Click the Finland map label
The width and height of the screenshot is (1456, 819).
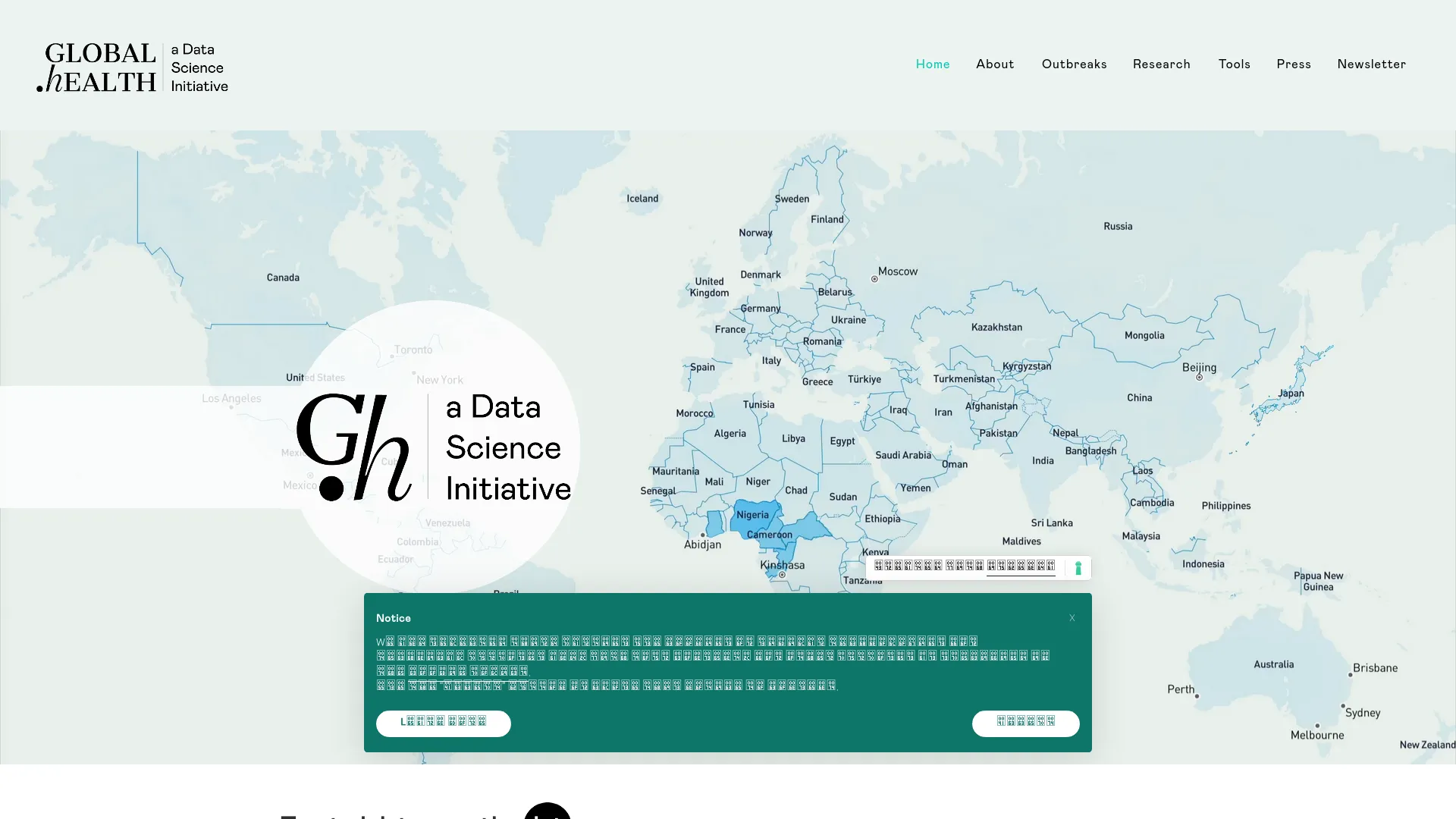point(827,219)
